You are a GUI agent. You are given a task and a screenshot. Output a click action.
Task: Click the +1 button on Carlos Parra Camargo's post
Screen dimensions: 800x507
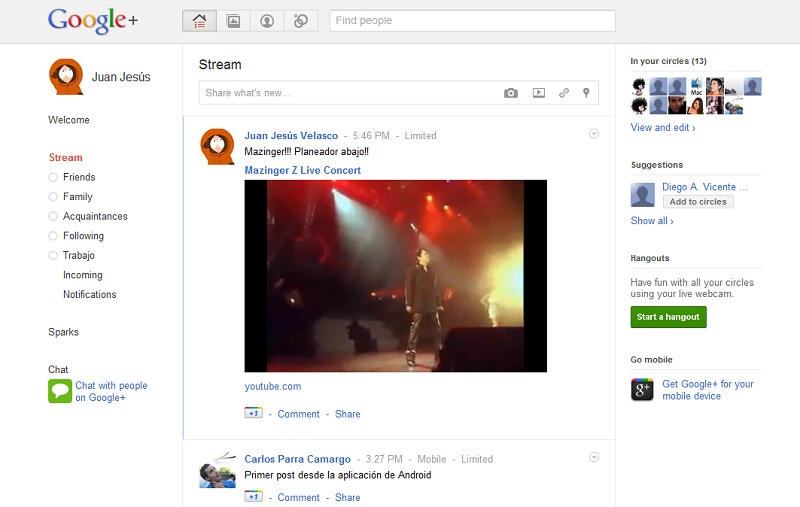[254, 496]
